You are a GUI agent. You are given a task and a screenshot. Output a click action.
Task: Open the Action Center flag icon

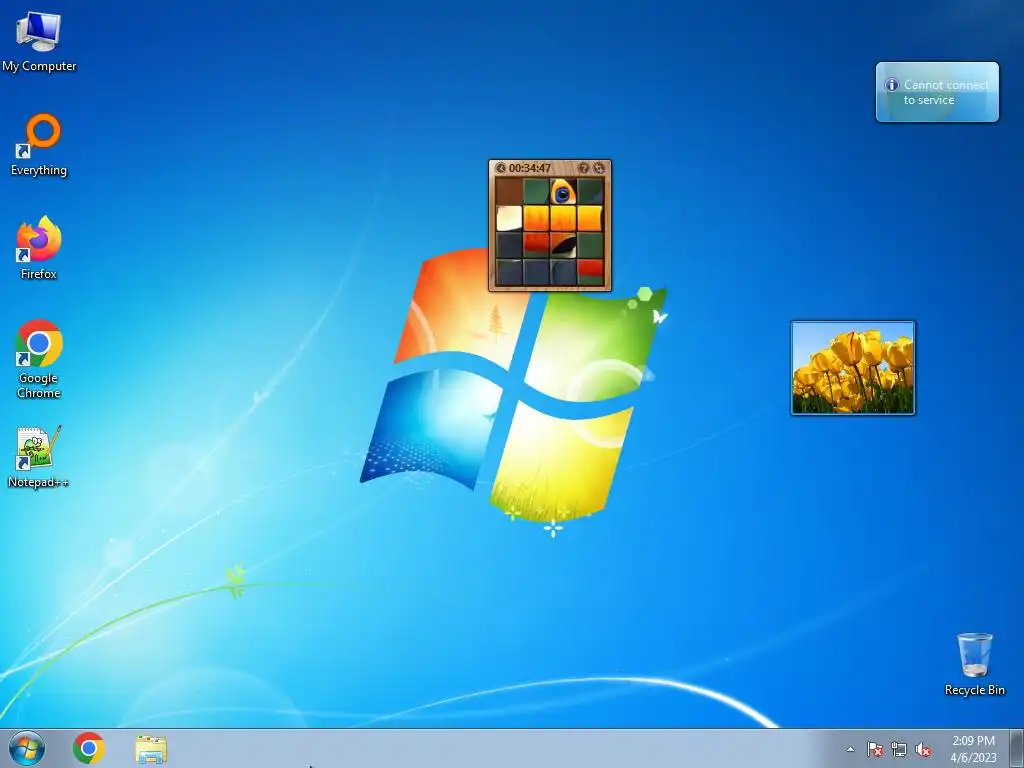click(874, 750)
